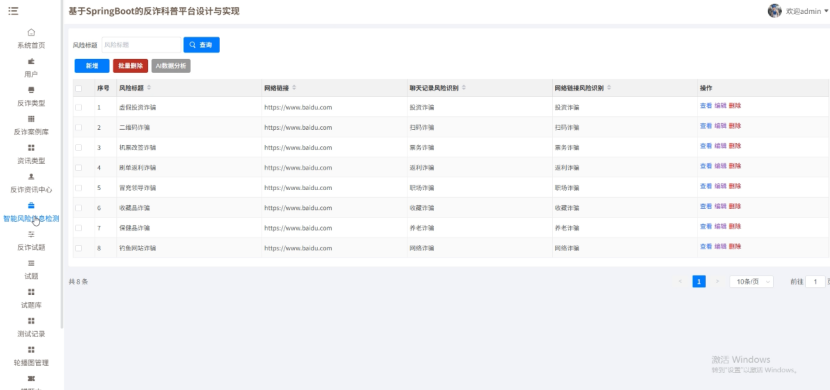The image size is (830, 390).
Task: Open the 欢迎admin user dropdown
Action: (x=807, y=11)
